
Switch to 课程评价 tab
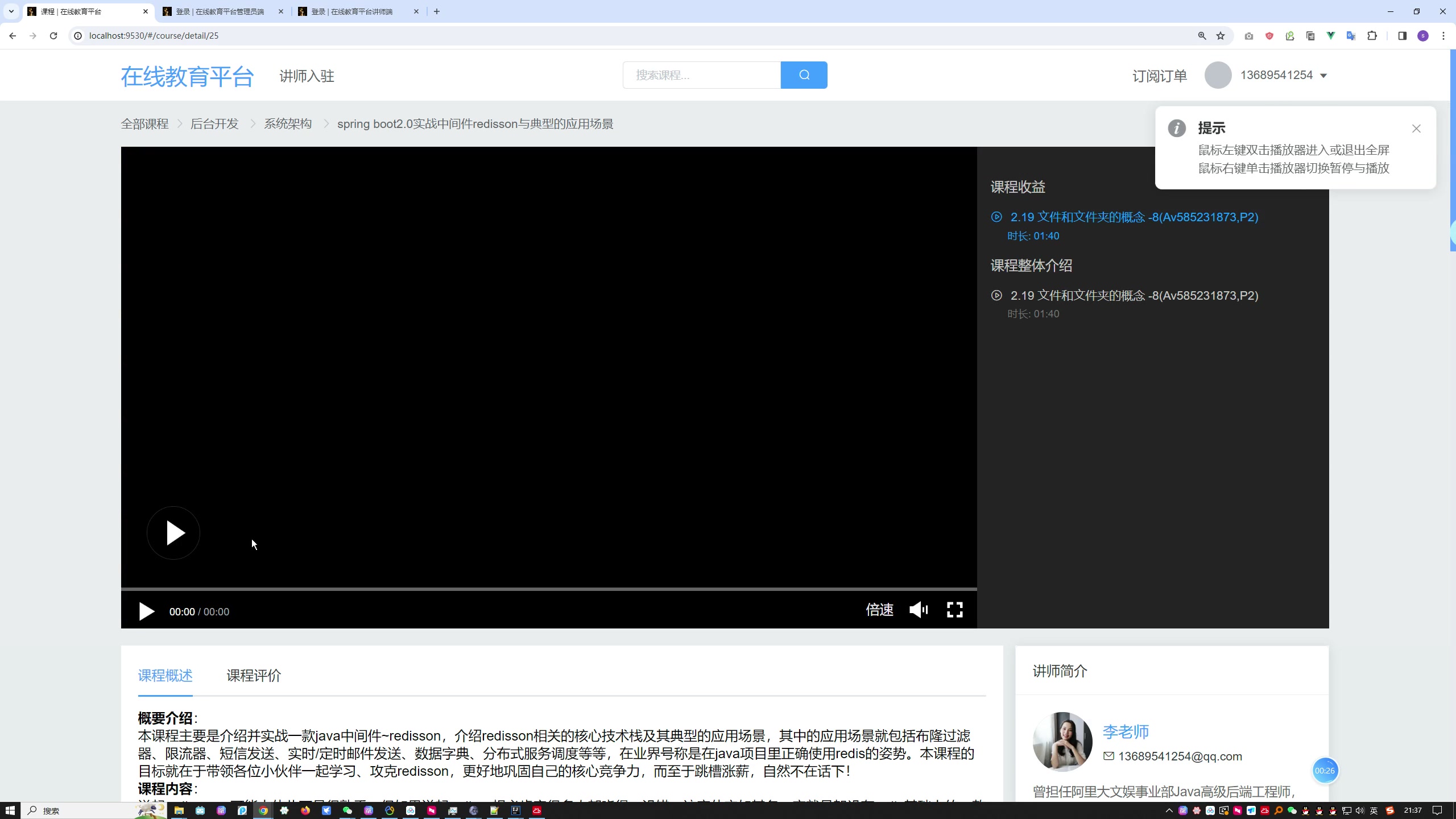click(x=254, y=676)
